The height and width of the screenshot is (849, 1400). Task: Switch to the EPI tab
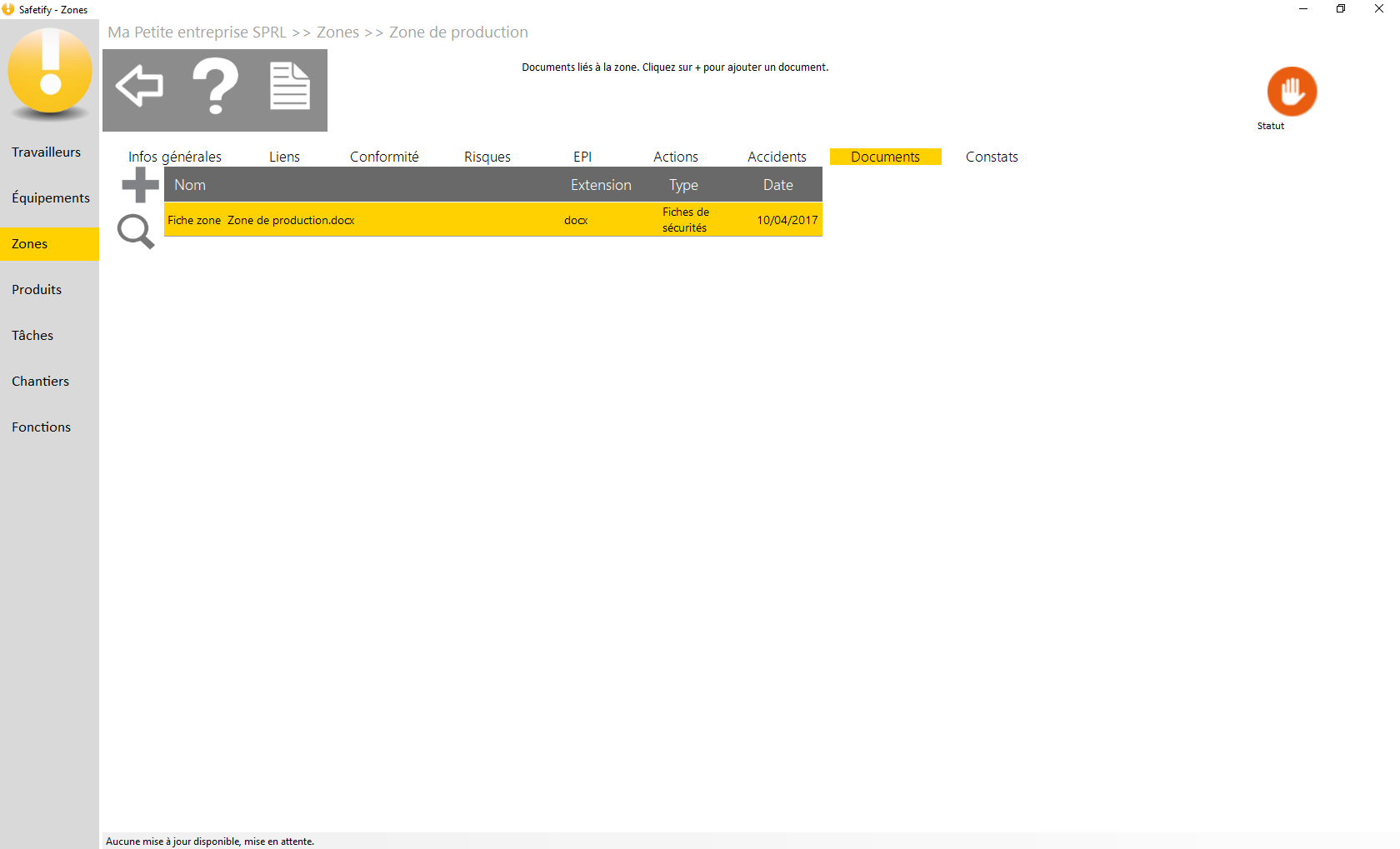(x=582, y=157)
